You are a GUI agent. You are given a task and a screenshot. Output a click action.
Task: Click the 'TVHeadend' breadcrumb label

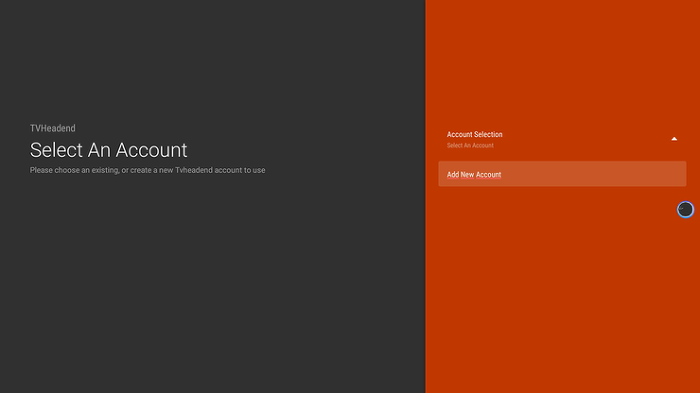[x=53, y=128]
